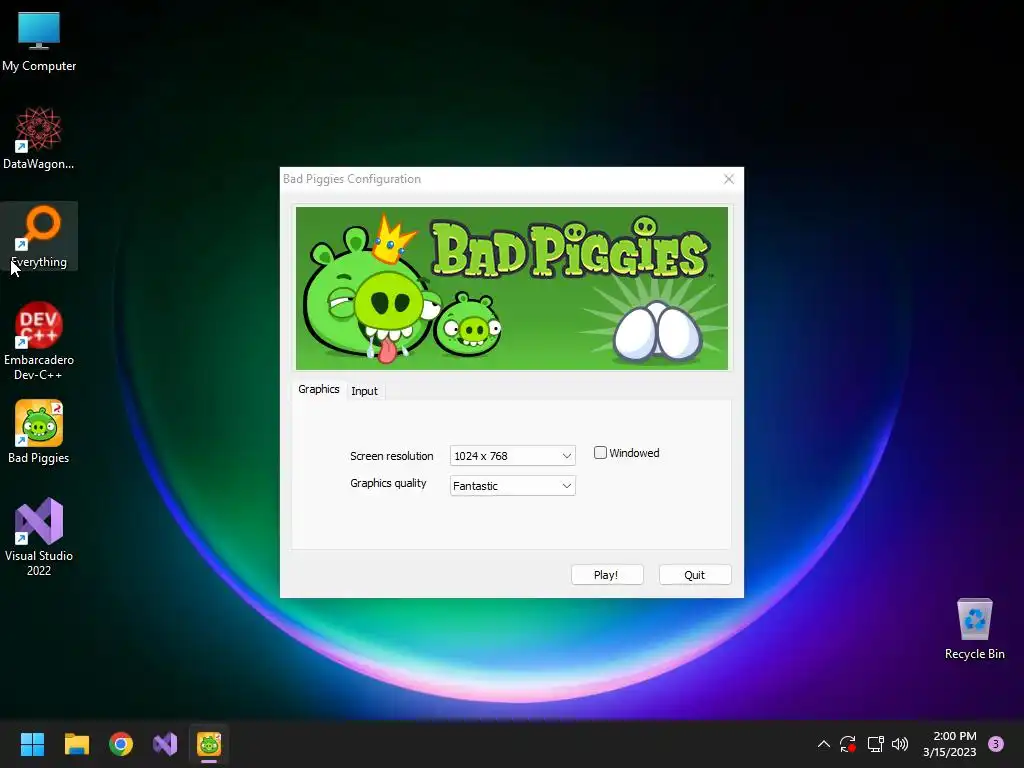Switch to the Input tab
This screenshot has height=768, width=1024.
pyautogui.click(x=364, y=391)
